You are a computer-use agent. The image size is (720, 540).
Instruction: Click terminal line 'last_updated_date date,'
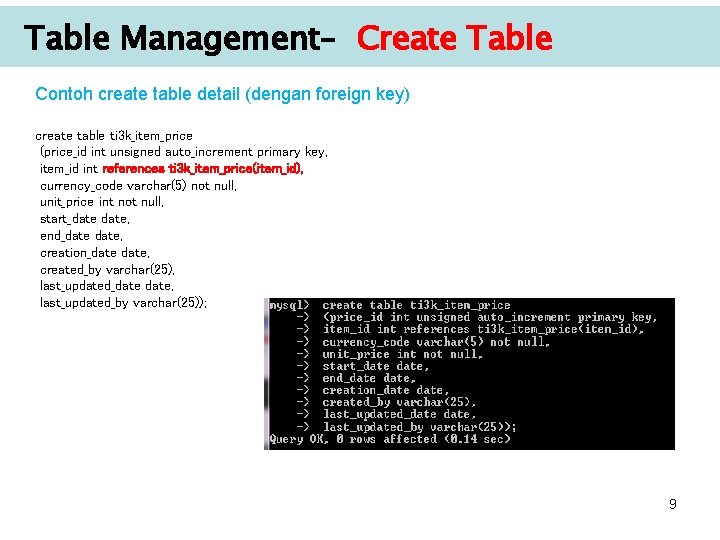pos(399,415)
